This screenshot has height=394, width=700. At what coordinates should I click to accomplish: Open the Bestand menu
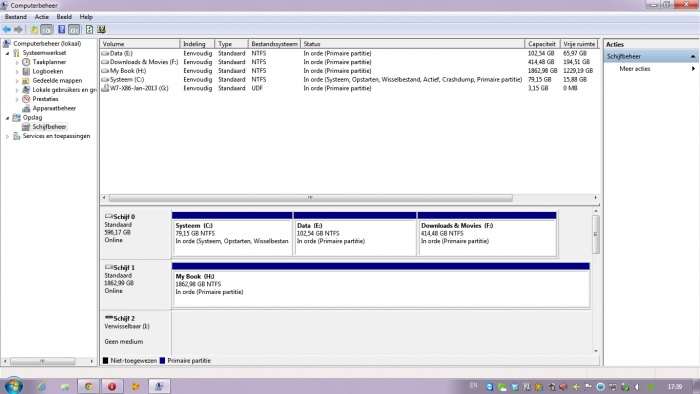pyautogui.click(x=16, y=17)
